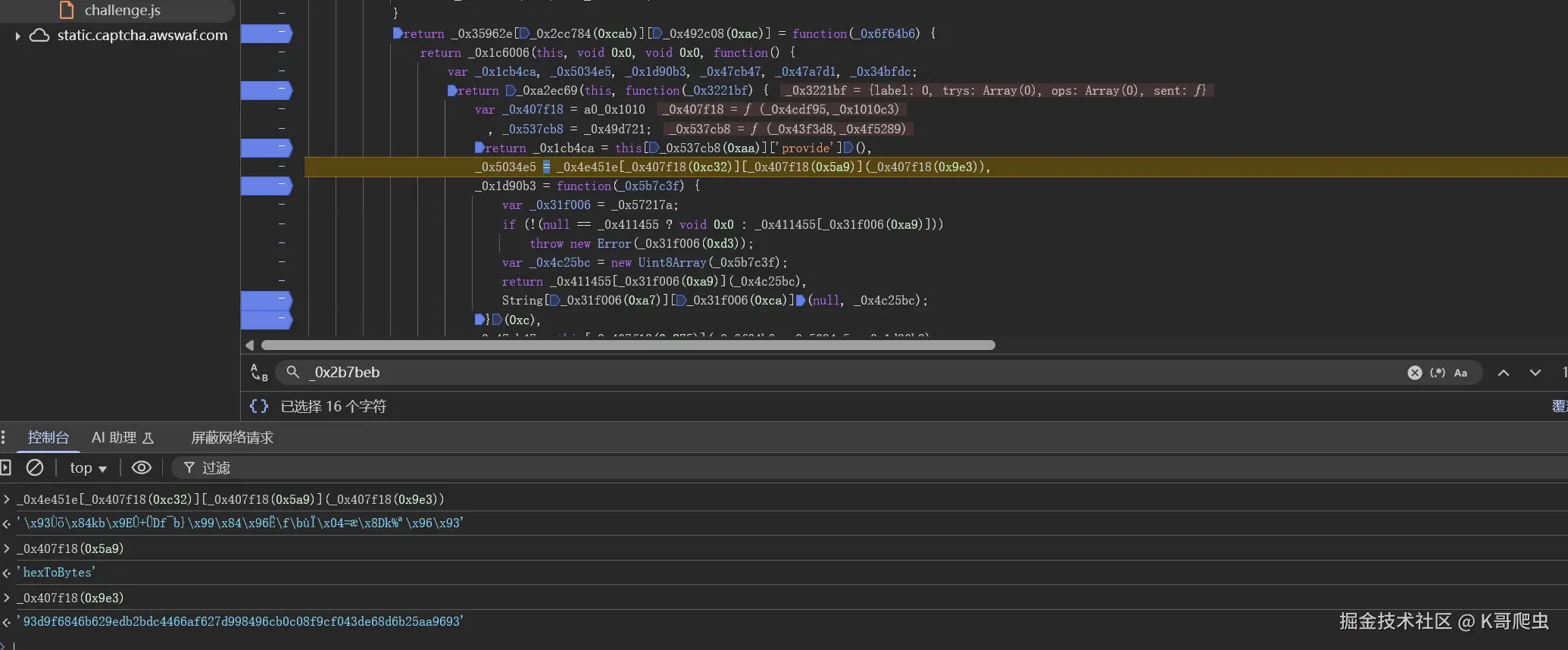Click inline breakpoint marker before _0x537cb8(0xaa)
Image resolution: width=1568 pixels, height=650 pixels.
[x=654, y=148]
